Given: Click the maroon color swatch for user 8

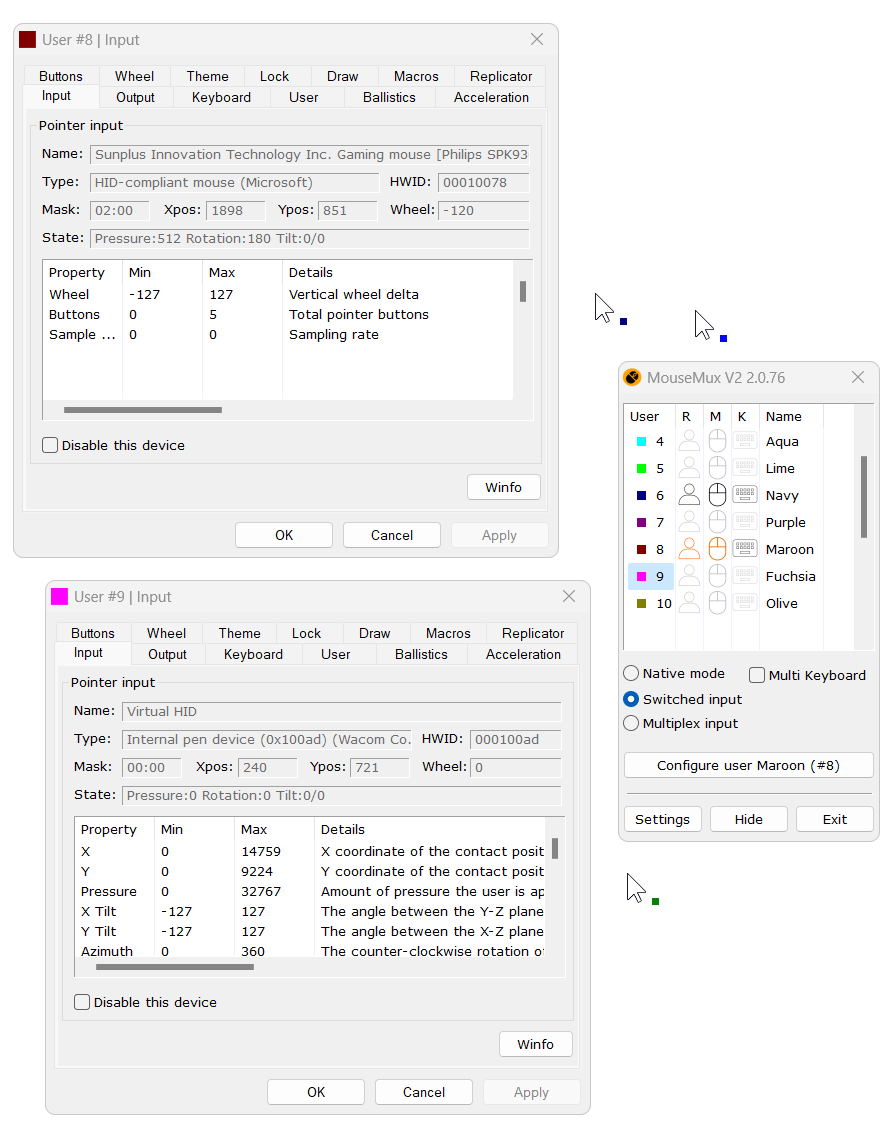Looking at the screenshot, I should pos(641,550).
